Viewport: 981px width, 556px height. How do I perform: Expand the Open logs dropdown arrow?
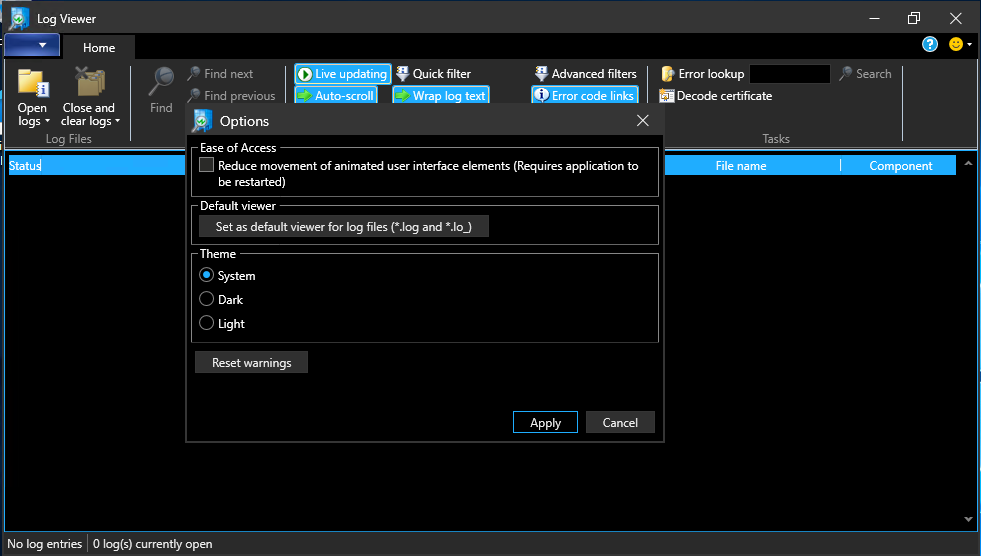tap(47, 122)
